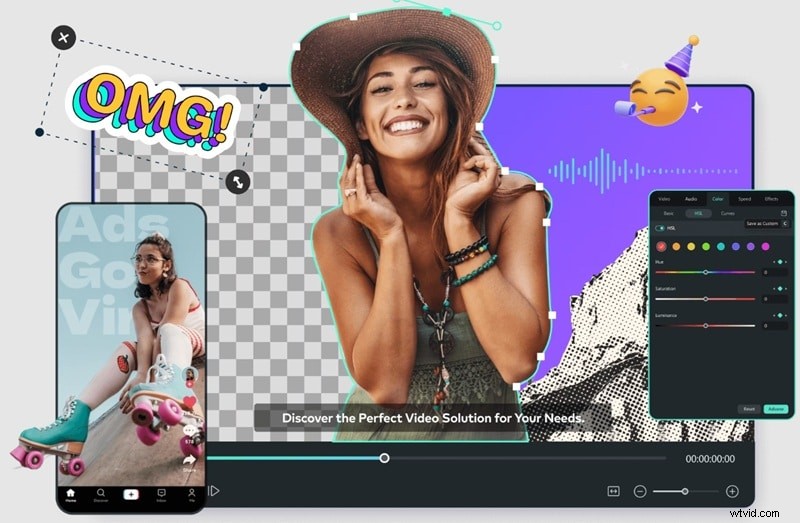The image size is (800, 523).
Task: Add a keyframe for Hue
Action: (x=780, y=262)
